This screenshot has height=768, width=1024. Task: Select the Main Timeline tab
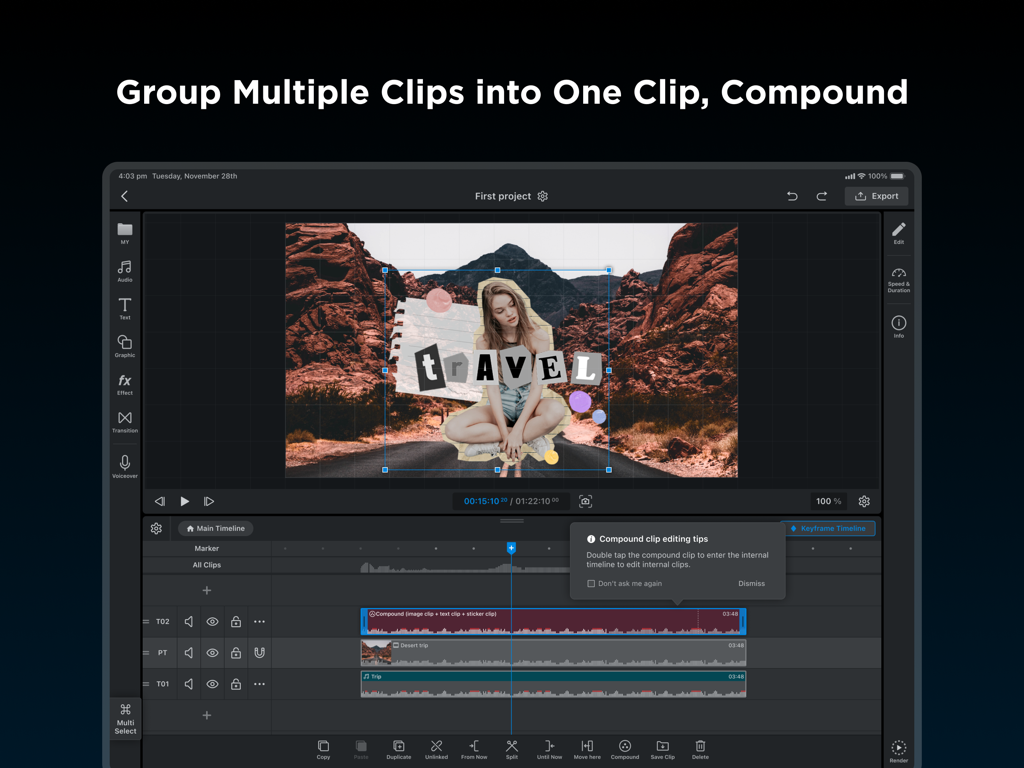click(215, 528)
